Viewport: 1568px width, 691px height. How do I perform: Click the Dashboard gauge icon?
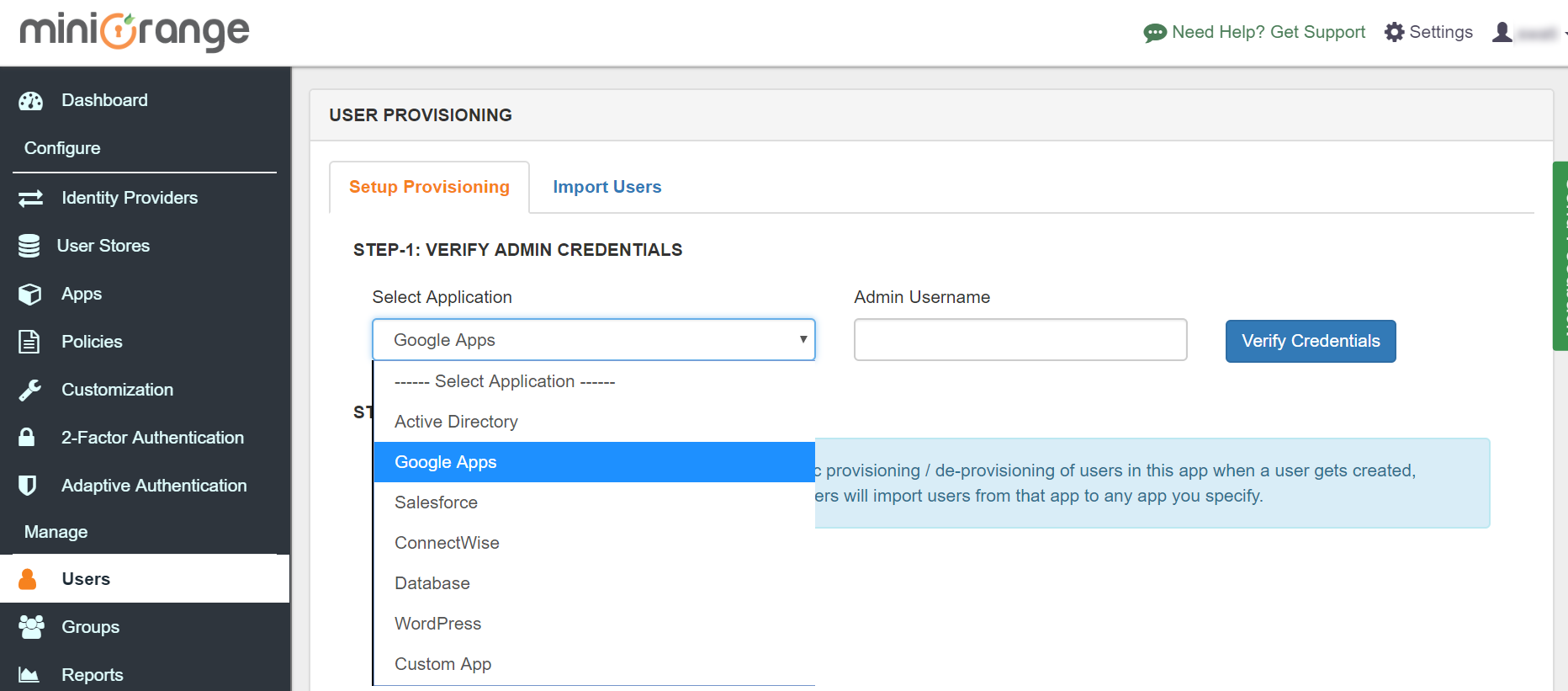coord(30,101)
